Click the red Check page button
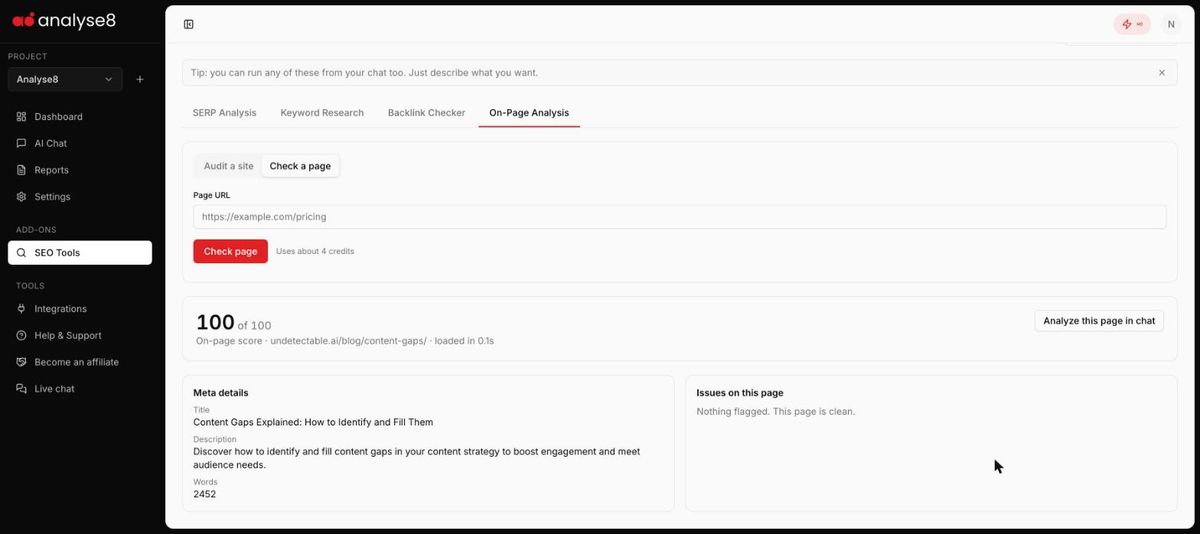1200x534 pixels. pyautogui.click(x=230, y=251)
